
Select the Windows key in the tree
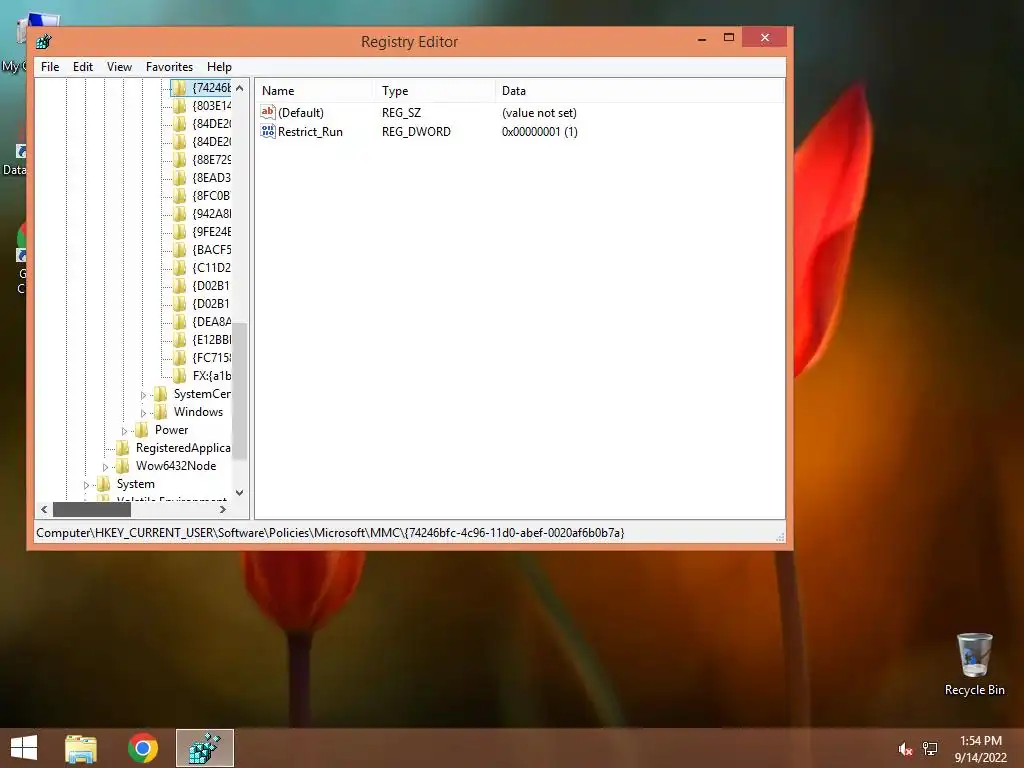coord(198,412)
